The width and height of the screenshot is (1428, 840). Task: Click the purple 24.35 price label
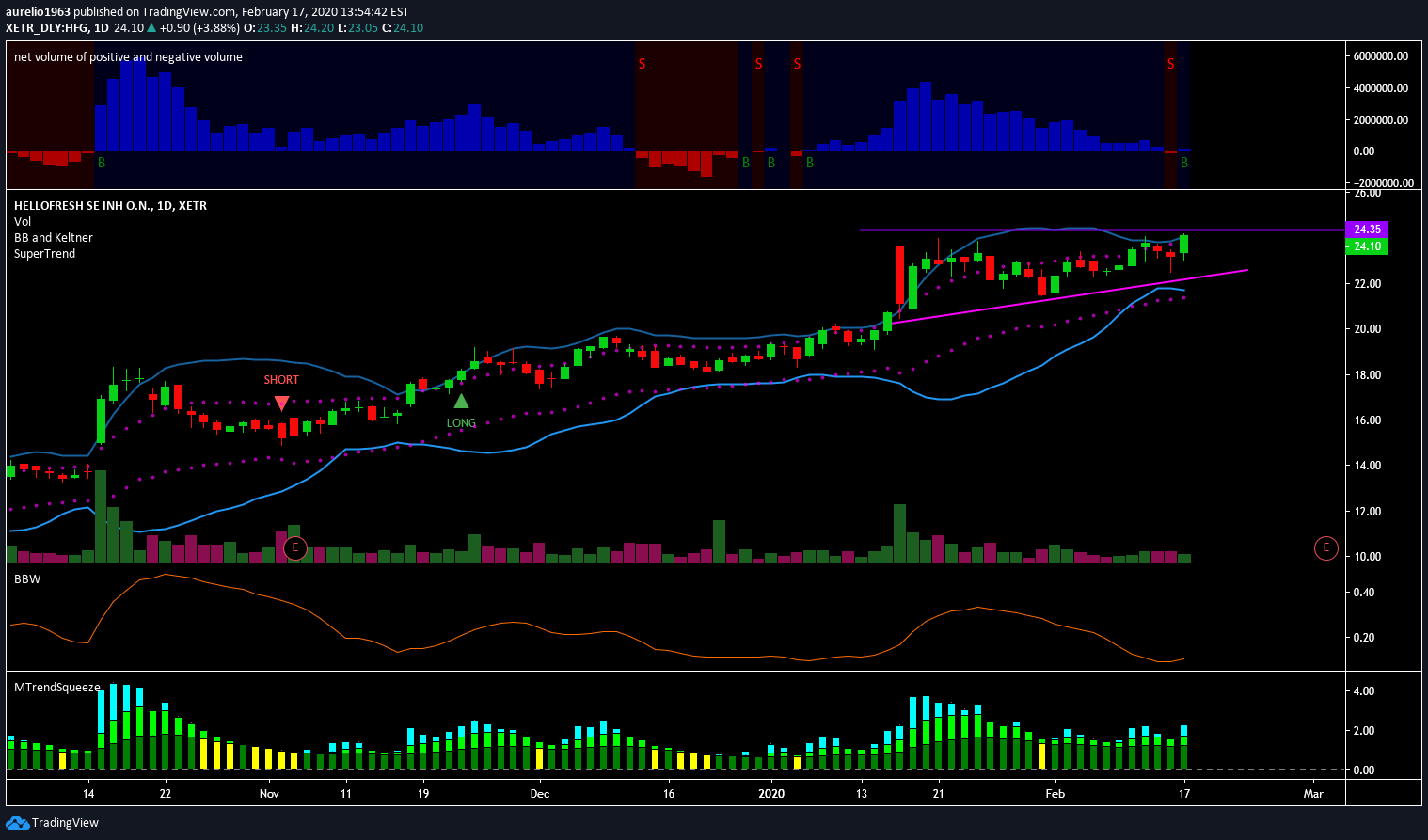coord(1367,230)
